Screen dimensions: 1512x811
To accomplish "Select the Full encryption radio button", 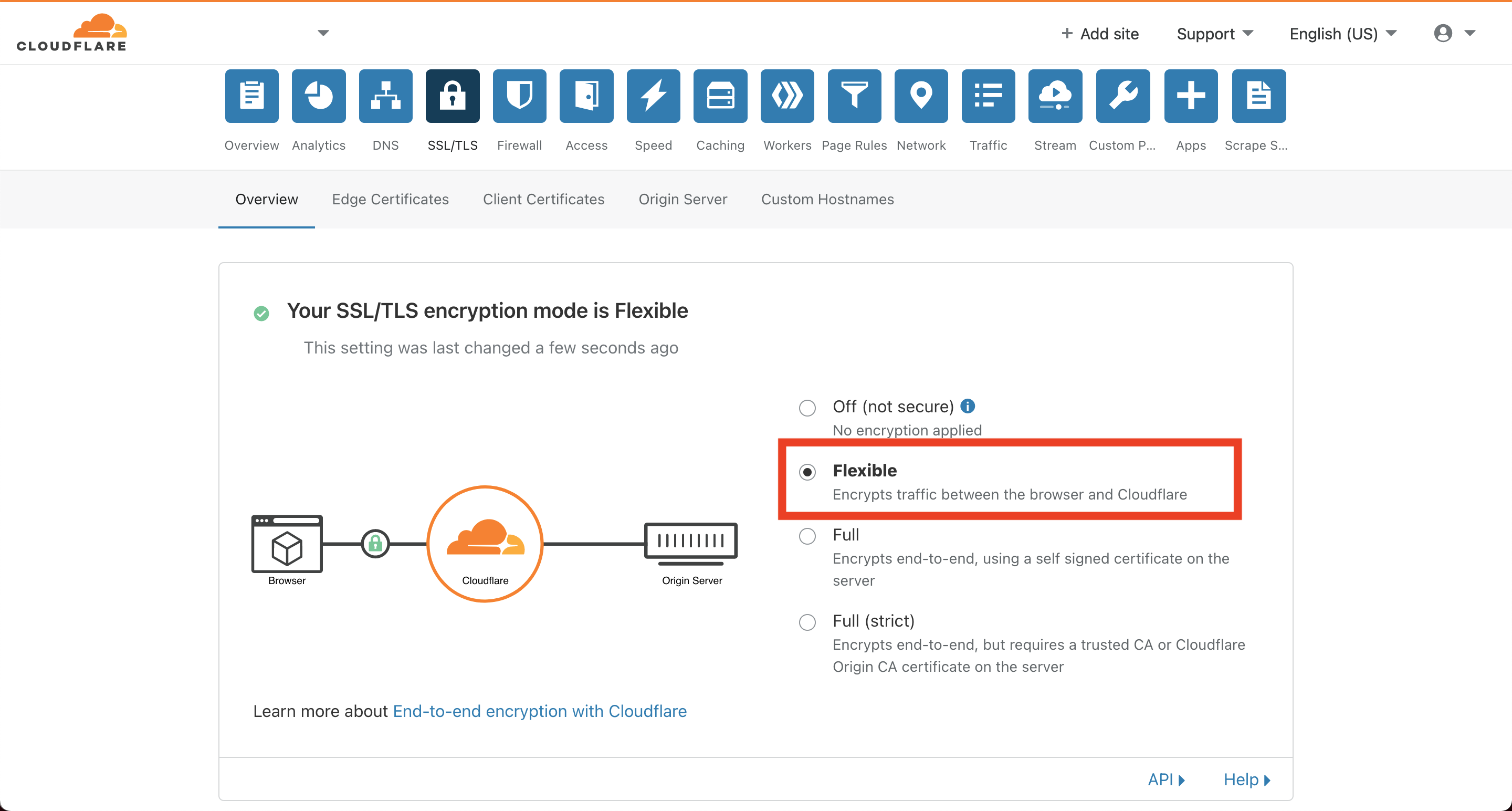I will pos(807,536).
